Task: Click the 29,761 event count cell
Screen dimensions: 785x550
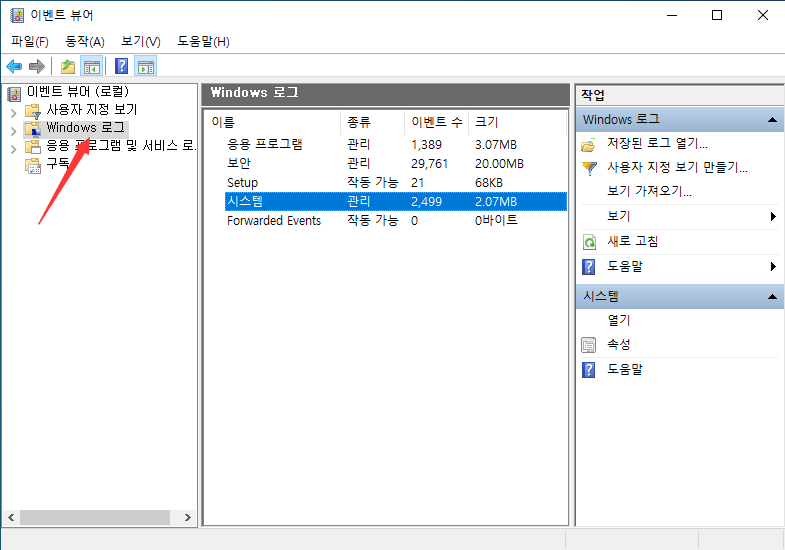Action: click(x=430, y=164)
